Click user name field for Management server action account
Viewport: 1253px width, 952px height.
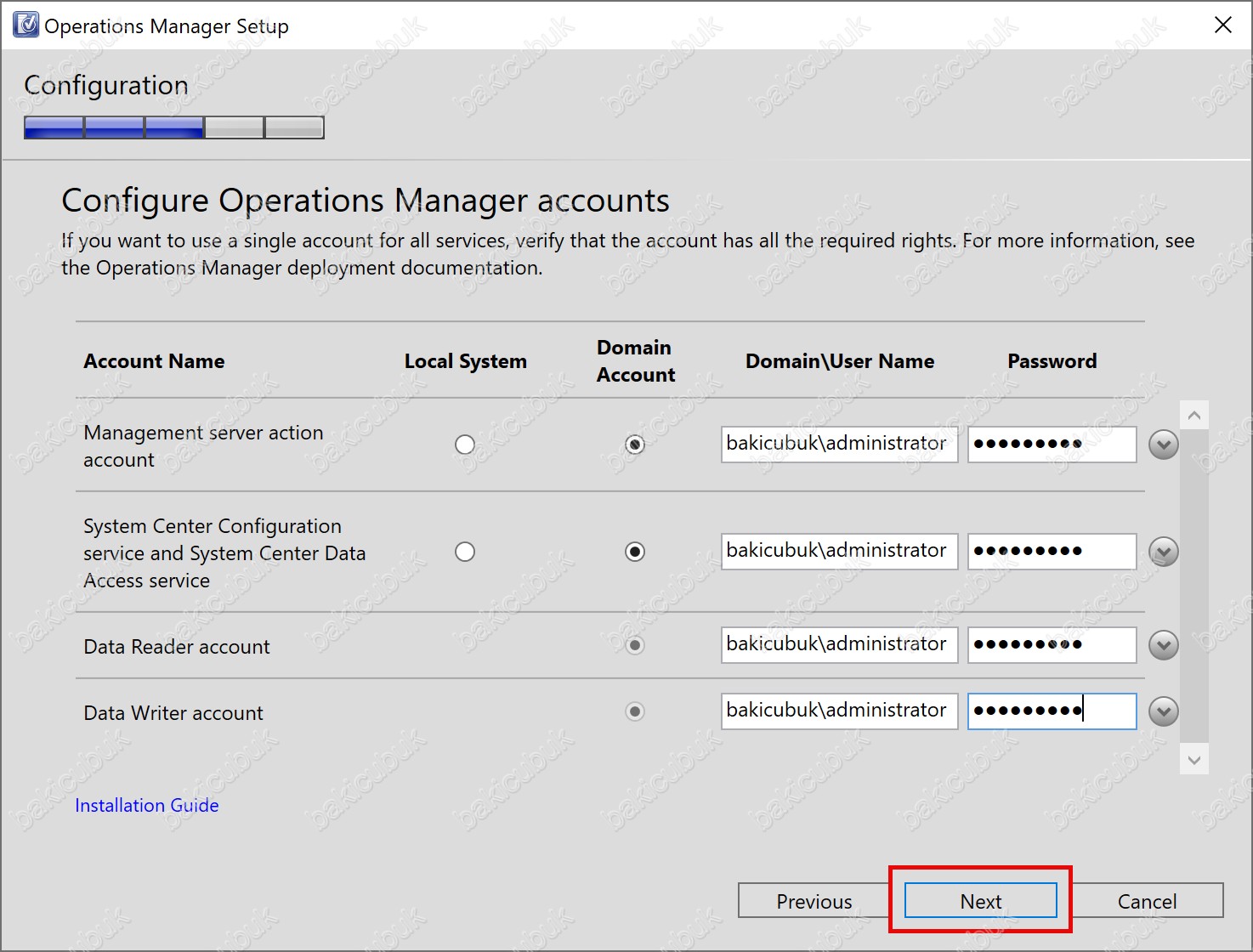[840, 445]
